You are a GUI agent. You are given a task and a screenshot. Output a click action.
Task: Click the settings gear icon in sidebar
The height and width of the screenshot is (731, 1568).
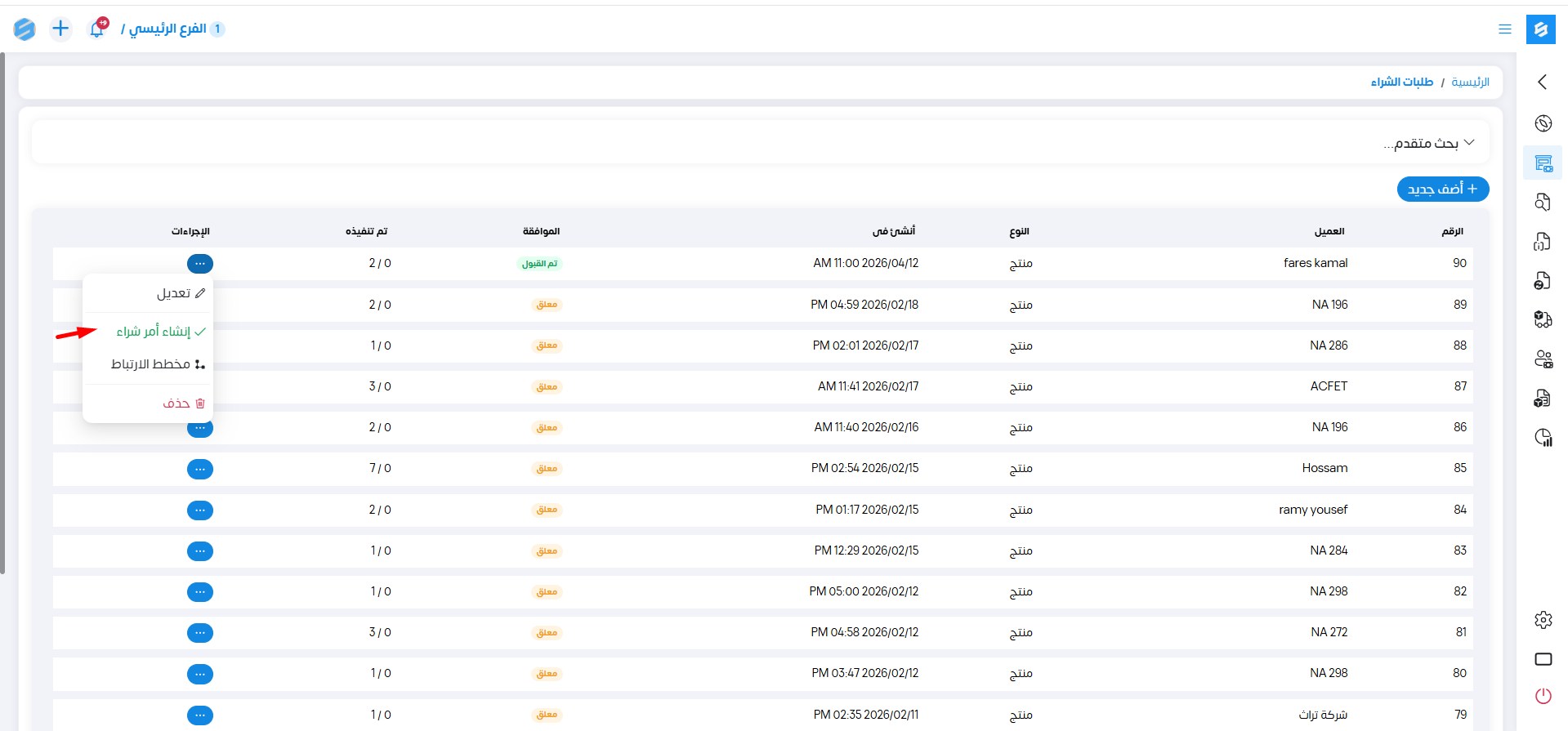tap(1543, 620)
